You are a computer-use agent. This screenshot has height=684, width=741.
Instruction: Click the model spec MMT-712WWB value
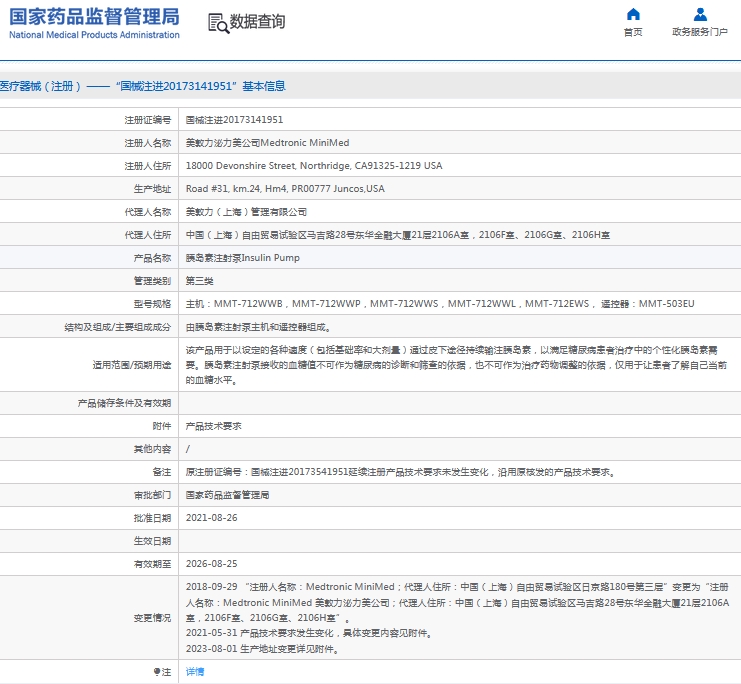(x=440, y=304)
